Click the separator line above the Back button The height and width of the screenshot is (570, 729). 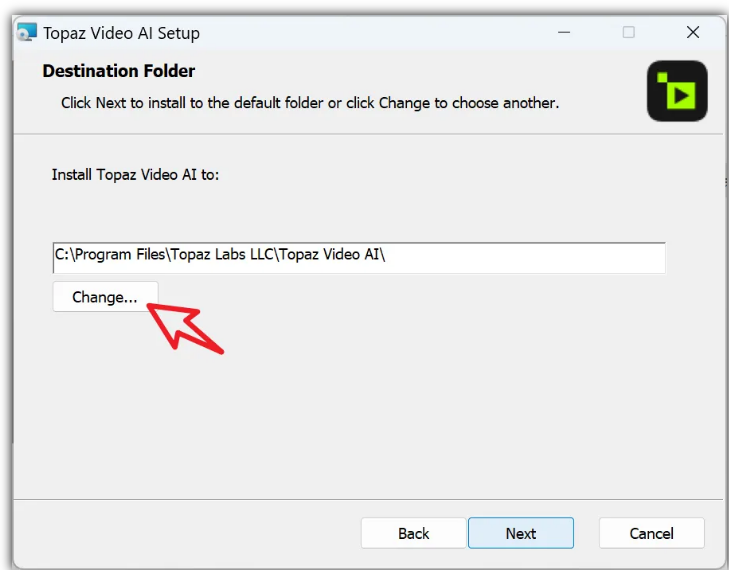370,497
